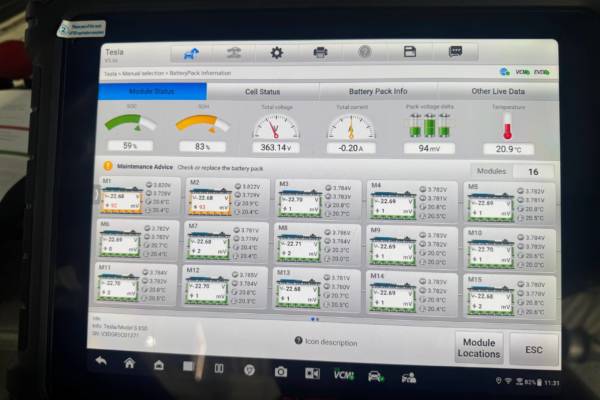The image size is (600, 400).
Task: Select the Other Live Data tab
Action: point(497,92)
